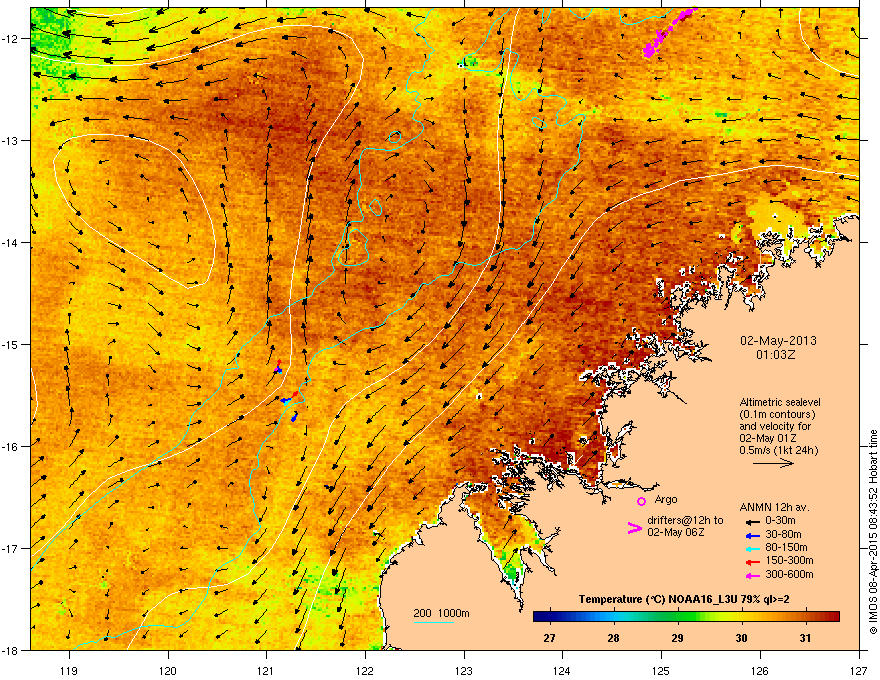Click the '122' longitude axis label
880x680 pixels.
pyautogui.click(x=365, y=670)
